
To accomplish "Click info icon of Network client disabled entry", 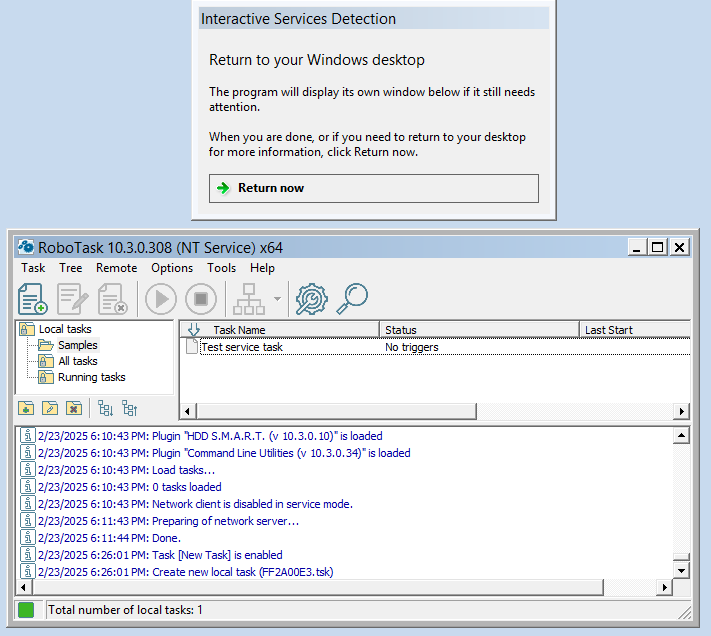I will (x=28, y=504).
